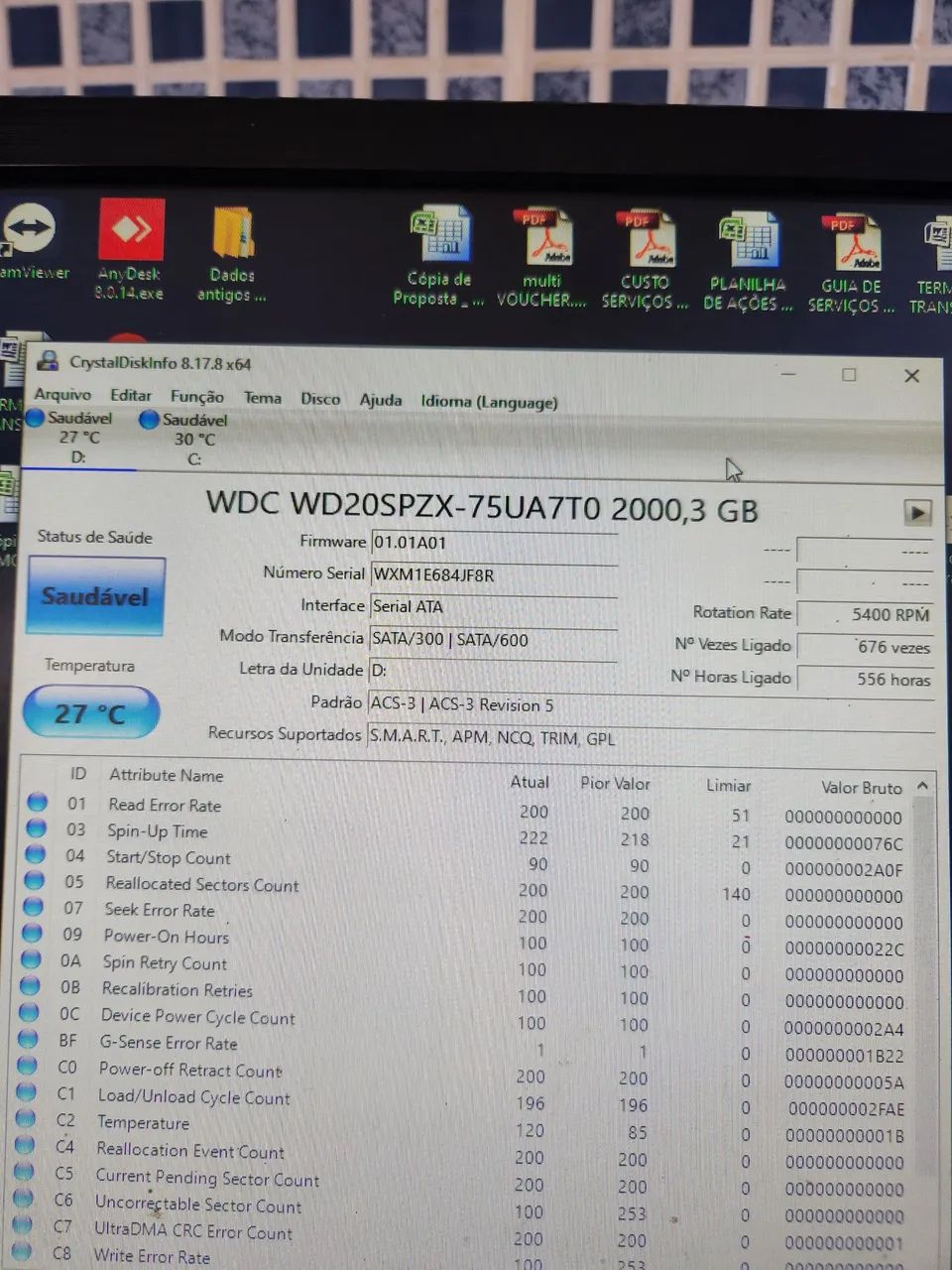
Task: Click status orb for Recalibration Retries
Action: pos(31,985)
